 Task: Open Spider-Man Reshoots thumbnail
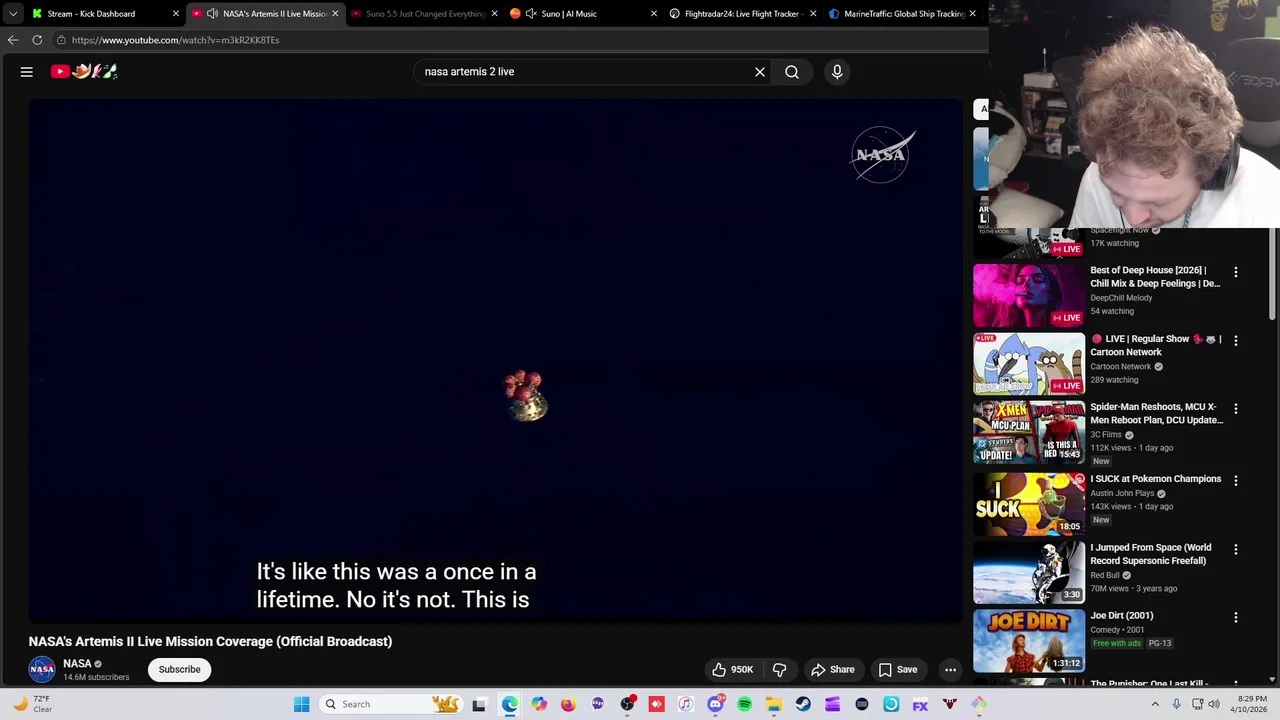click(1029, 433)
